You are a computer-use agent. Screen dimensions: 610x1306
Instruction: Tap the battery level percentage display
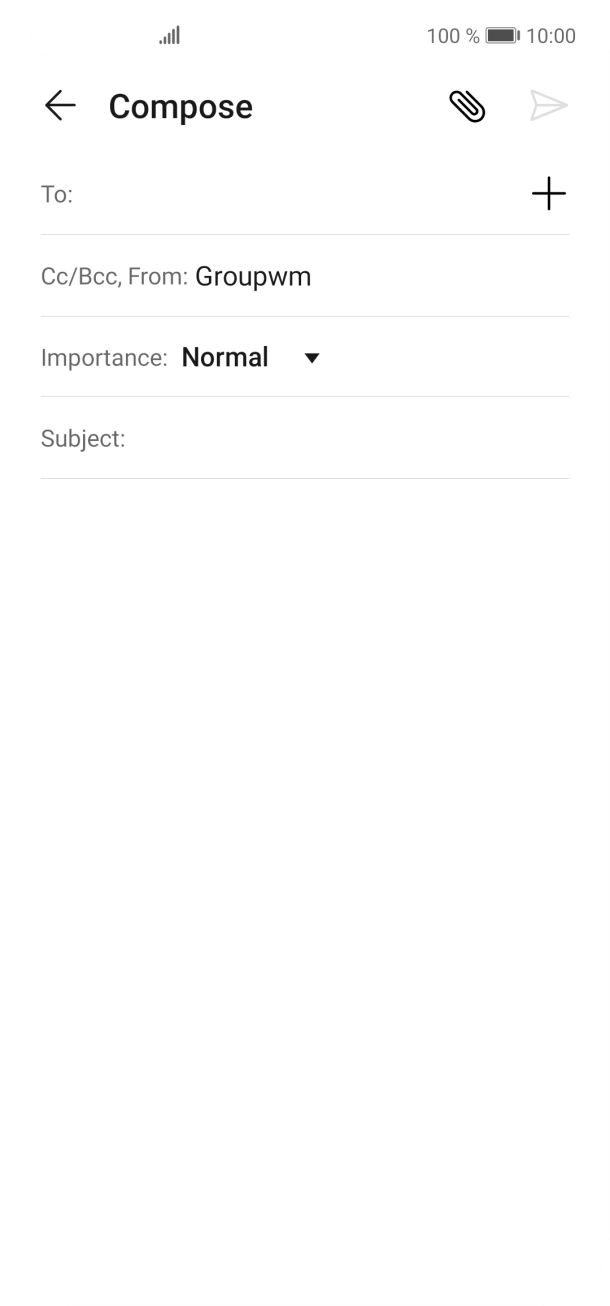point(447,35)
